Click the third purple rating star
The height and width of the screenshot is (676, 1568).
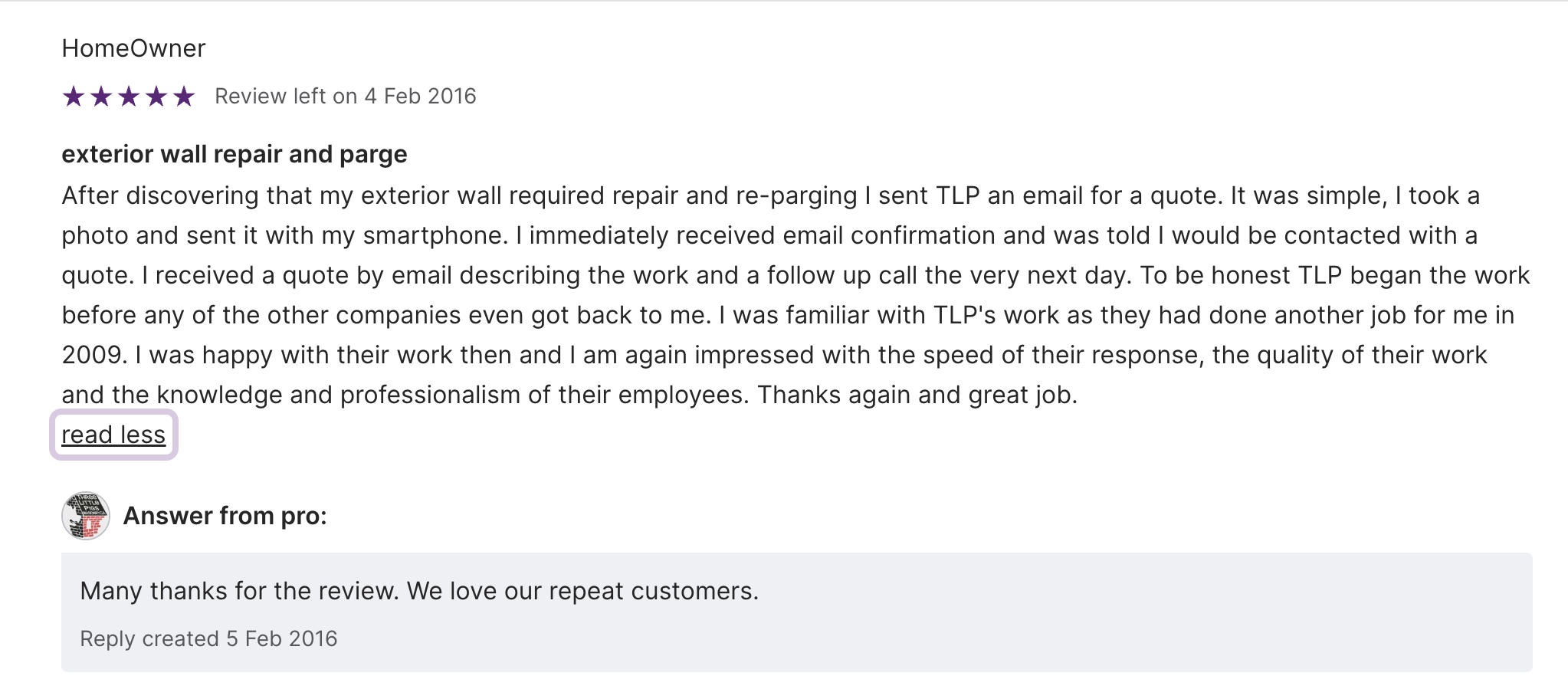coord(129,97)
